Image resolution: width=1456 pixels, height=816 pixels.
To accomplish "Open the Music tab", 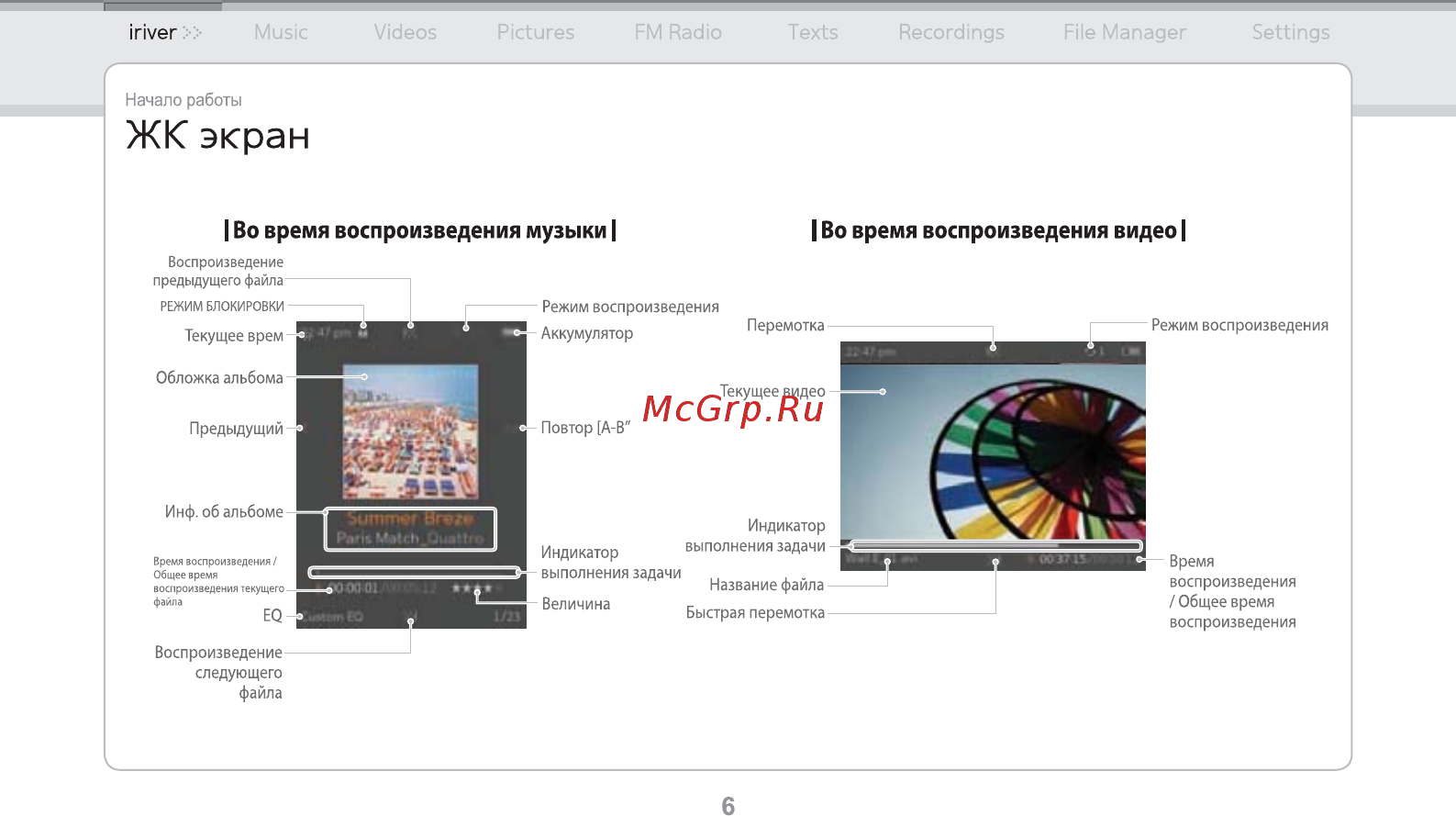I will [x=281, y=32].
